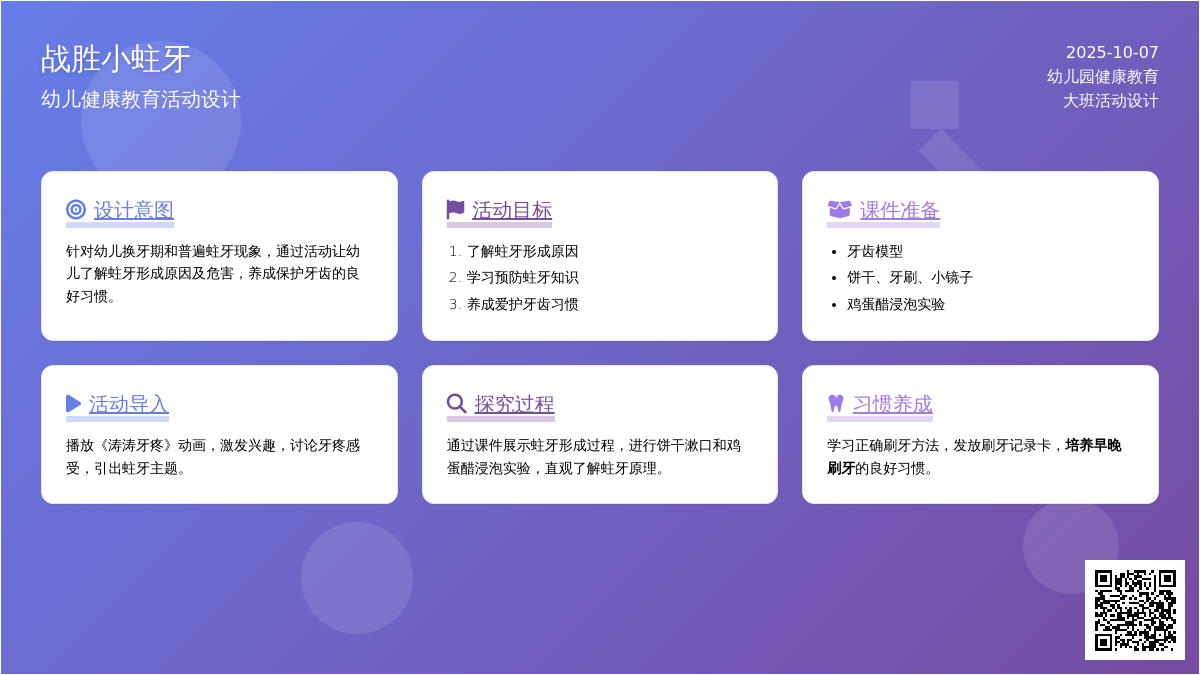The width and height of the screenshot is (1200, 675).
Task: Click the flag icon beside 活动目标
Action: 456,210
